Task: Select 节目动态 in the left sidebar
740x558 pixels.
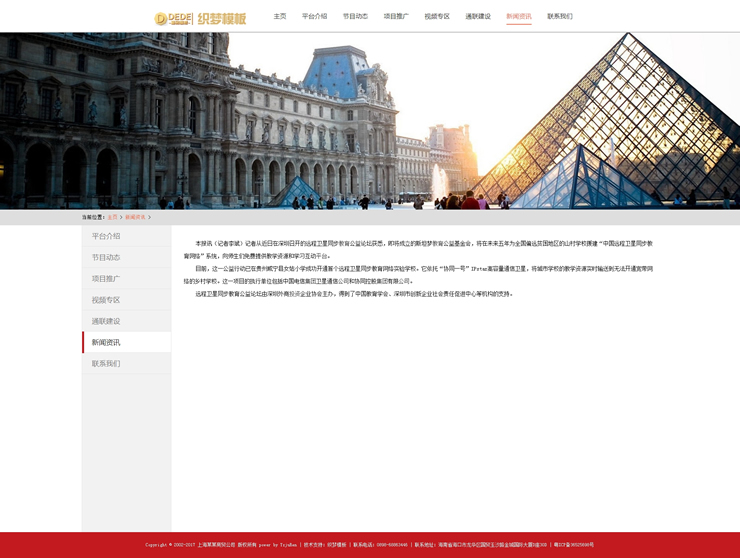Action: click(x=106, y=258)
